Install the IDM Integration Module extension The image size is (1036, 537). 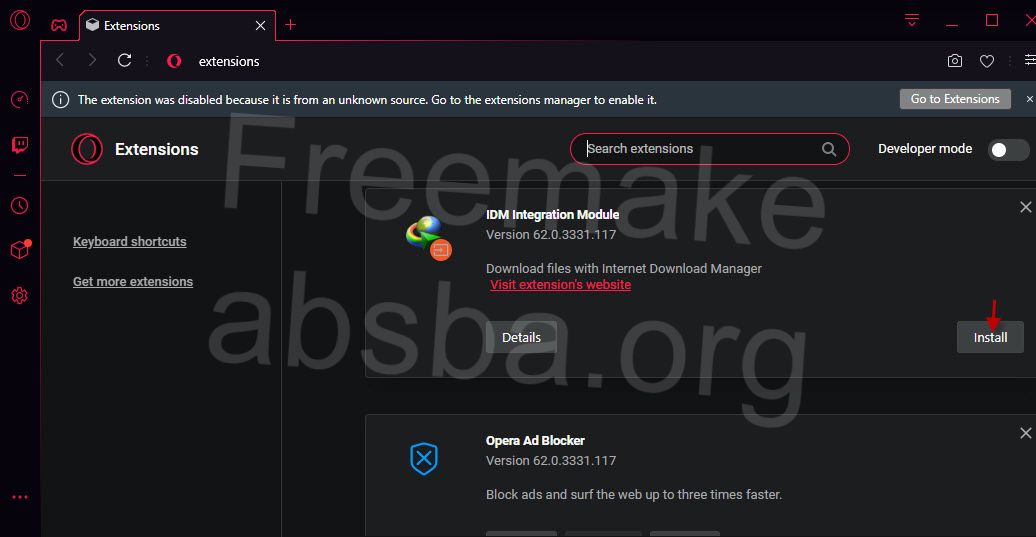[x=990, y=338]
